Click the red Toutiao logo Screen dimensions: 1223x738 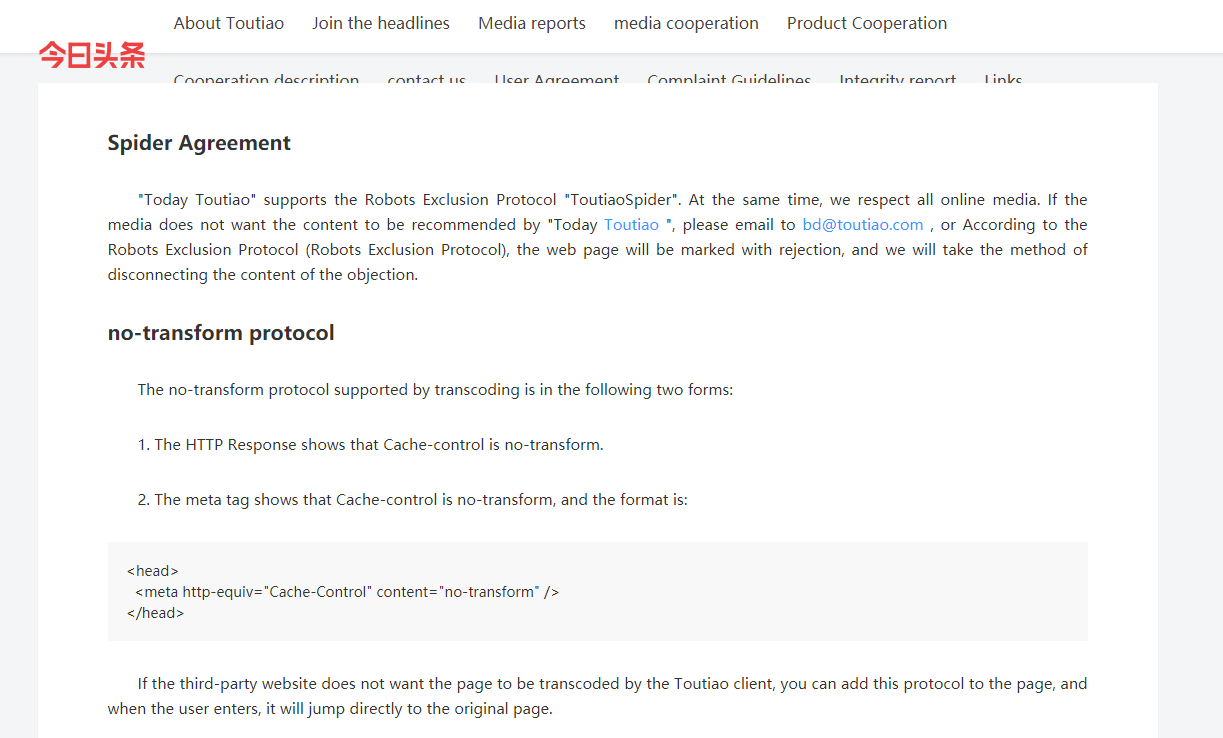tap(92, 55)
